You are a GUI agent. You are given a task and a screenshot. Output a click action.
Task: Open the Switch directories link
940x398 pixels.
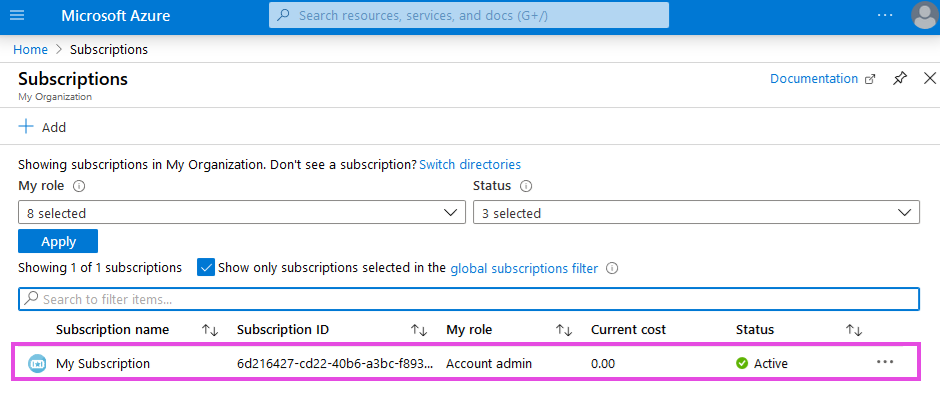pos(470,164)
